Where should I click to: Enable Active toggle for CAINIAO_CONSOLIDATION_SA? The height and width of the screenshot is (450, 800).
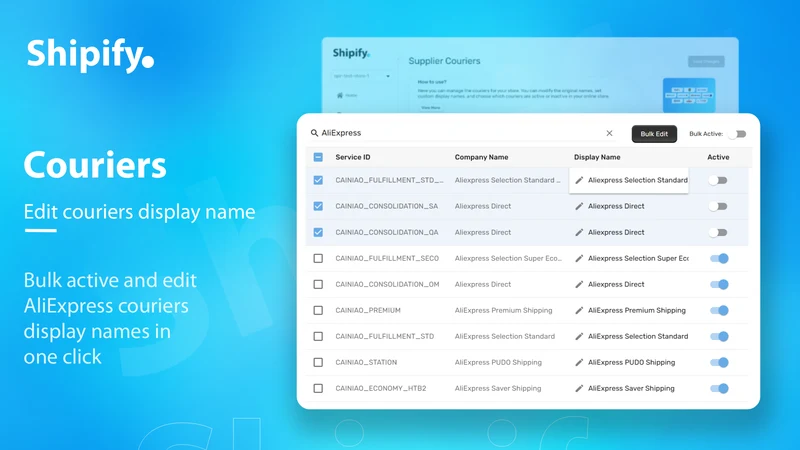click(x=718, y=206)
